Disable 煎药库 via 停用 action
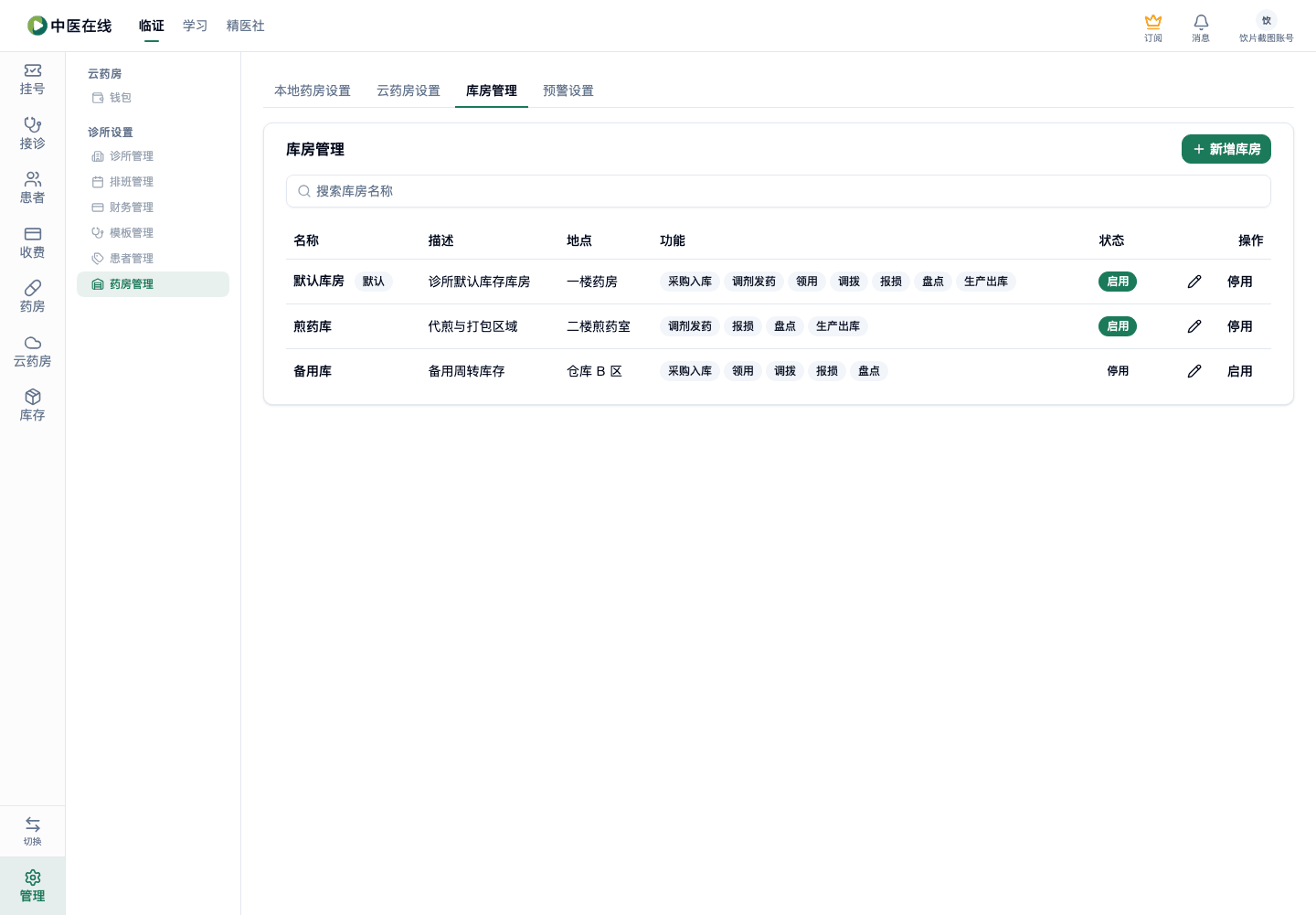 [x=1240, y=326]
